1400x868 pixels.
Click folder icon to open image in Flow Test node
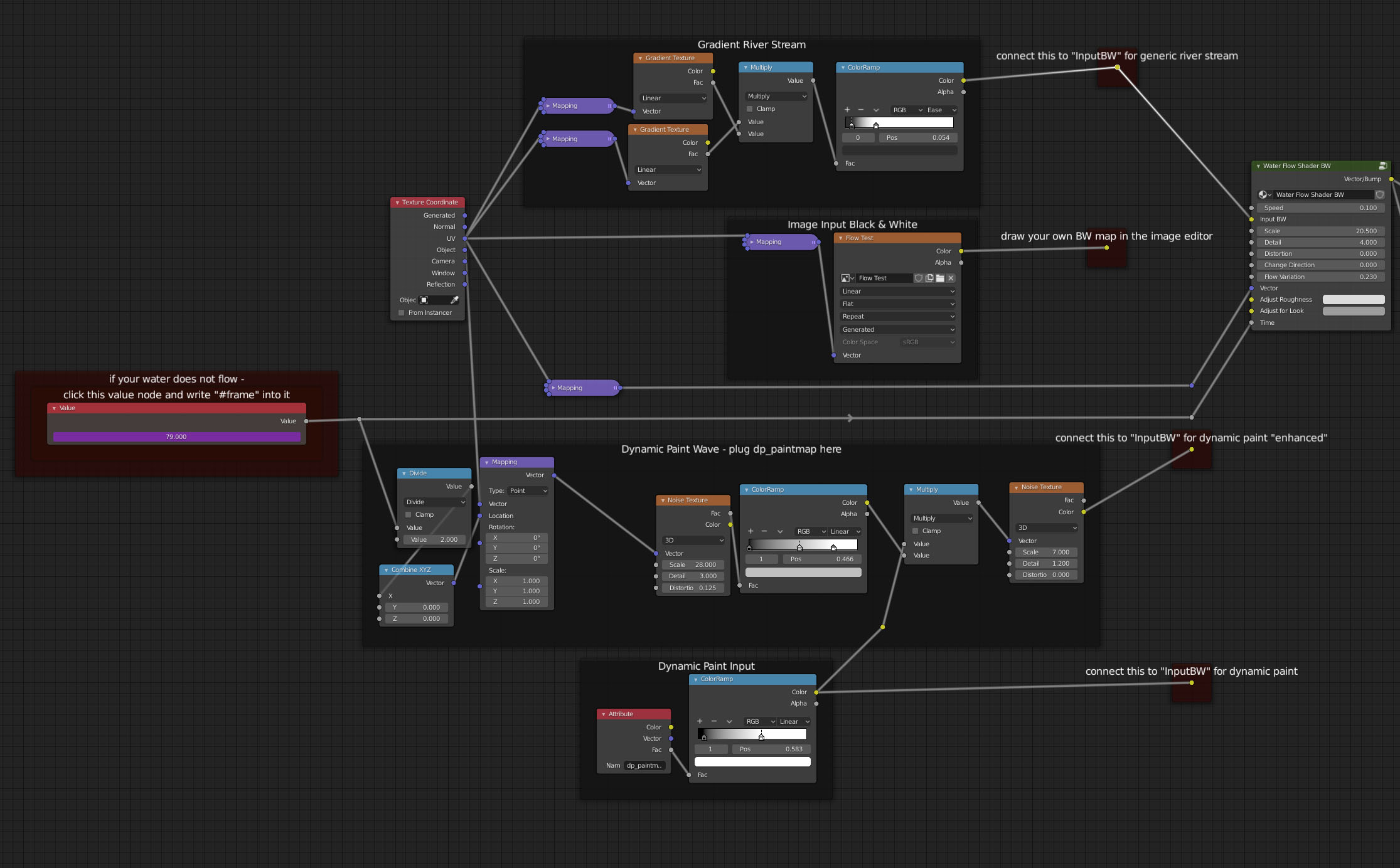[x=940, y=278]
